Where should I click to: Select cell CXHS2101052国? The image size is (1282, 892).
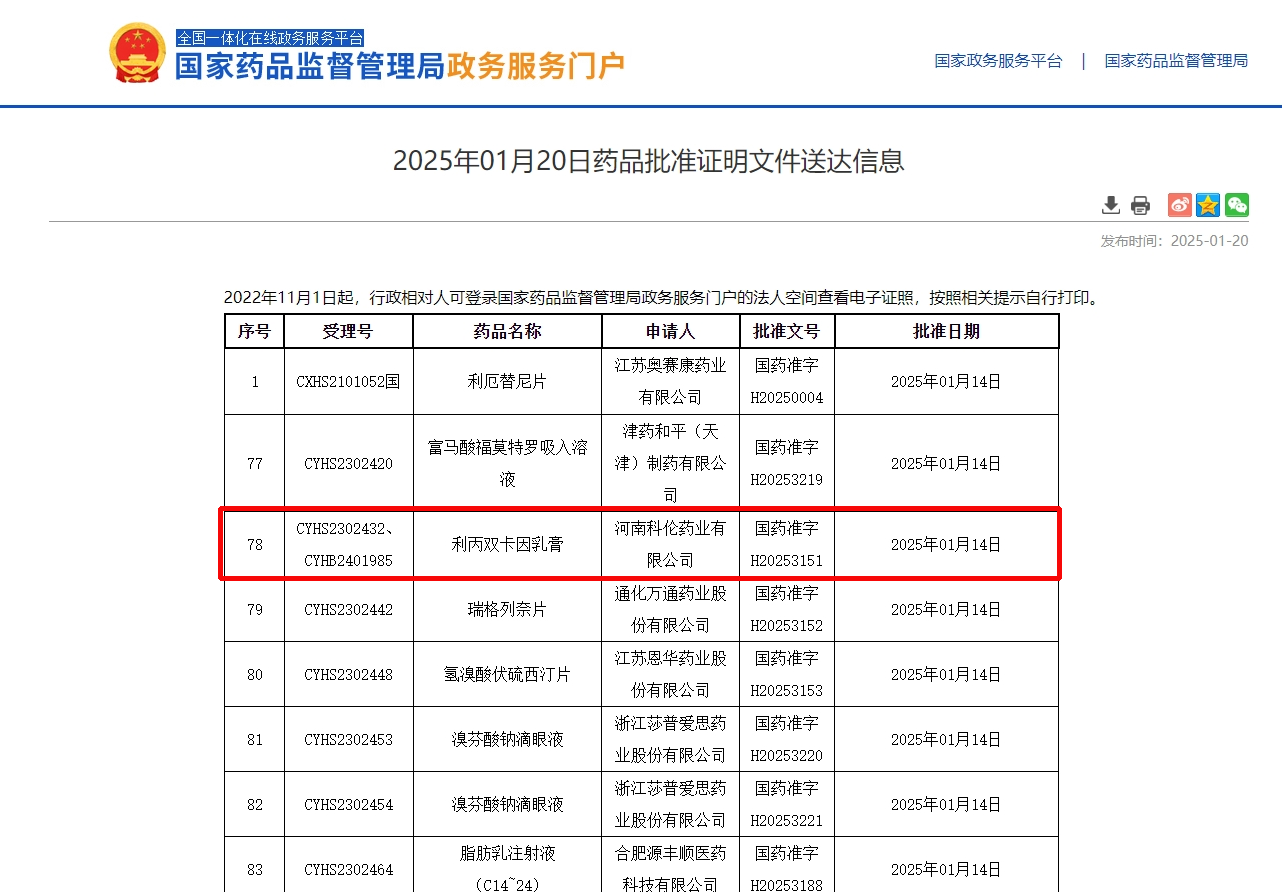click(348, 382)
